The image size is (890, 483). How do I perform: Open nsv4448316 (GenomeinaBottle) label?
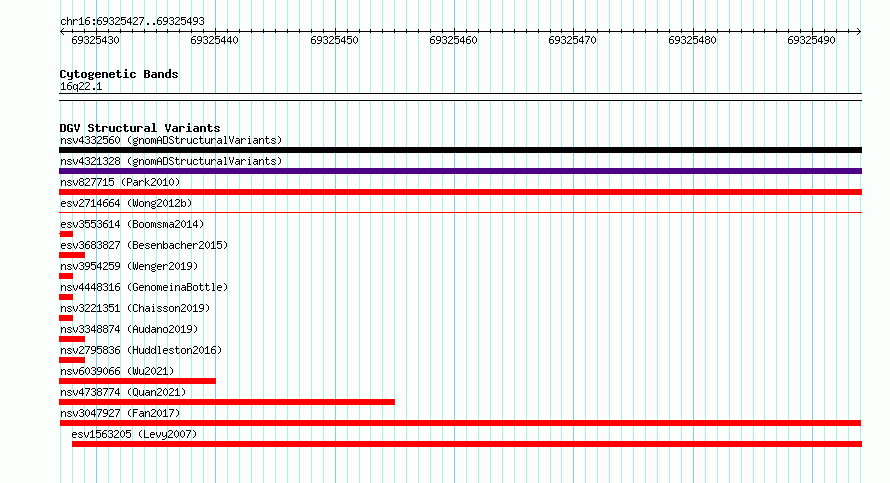click(x=144, y=287)
